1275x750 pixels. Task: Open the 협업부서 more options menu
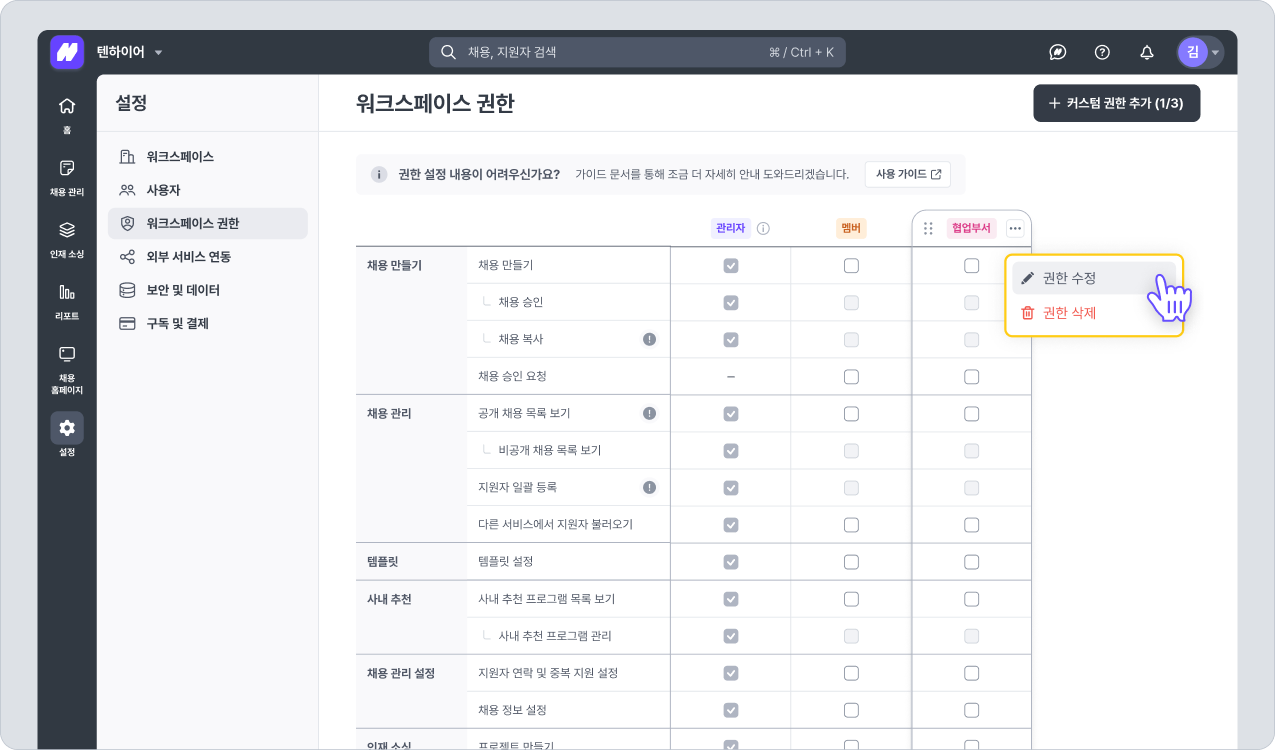pyautogui.click(x=1015, y=228)
